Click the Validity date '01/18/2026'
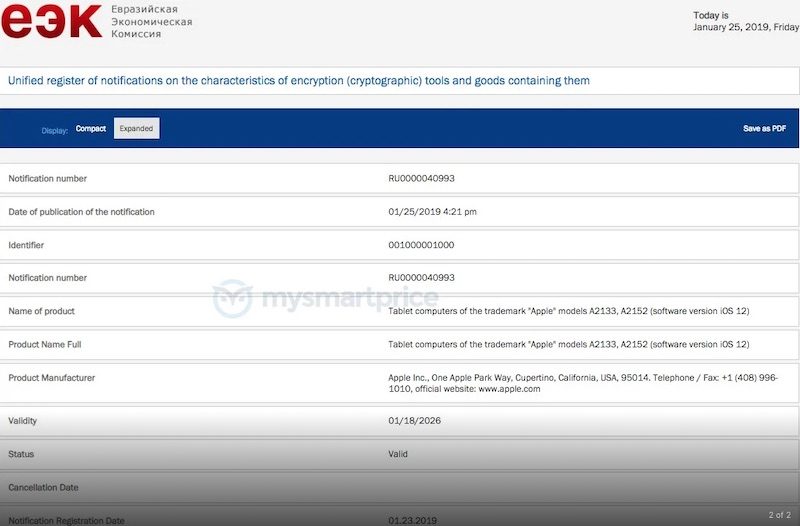Screen dimensions: 800x526 414,421
